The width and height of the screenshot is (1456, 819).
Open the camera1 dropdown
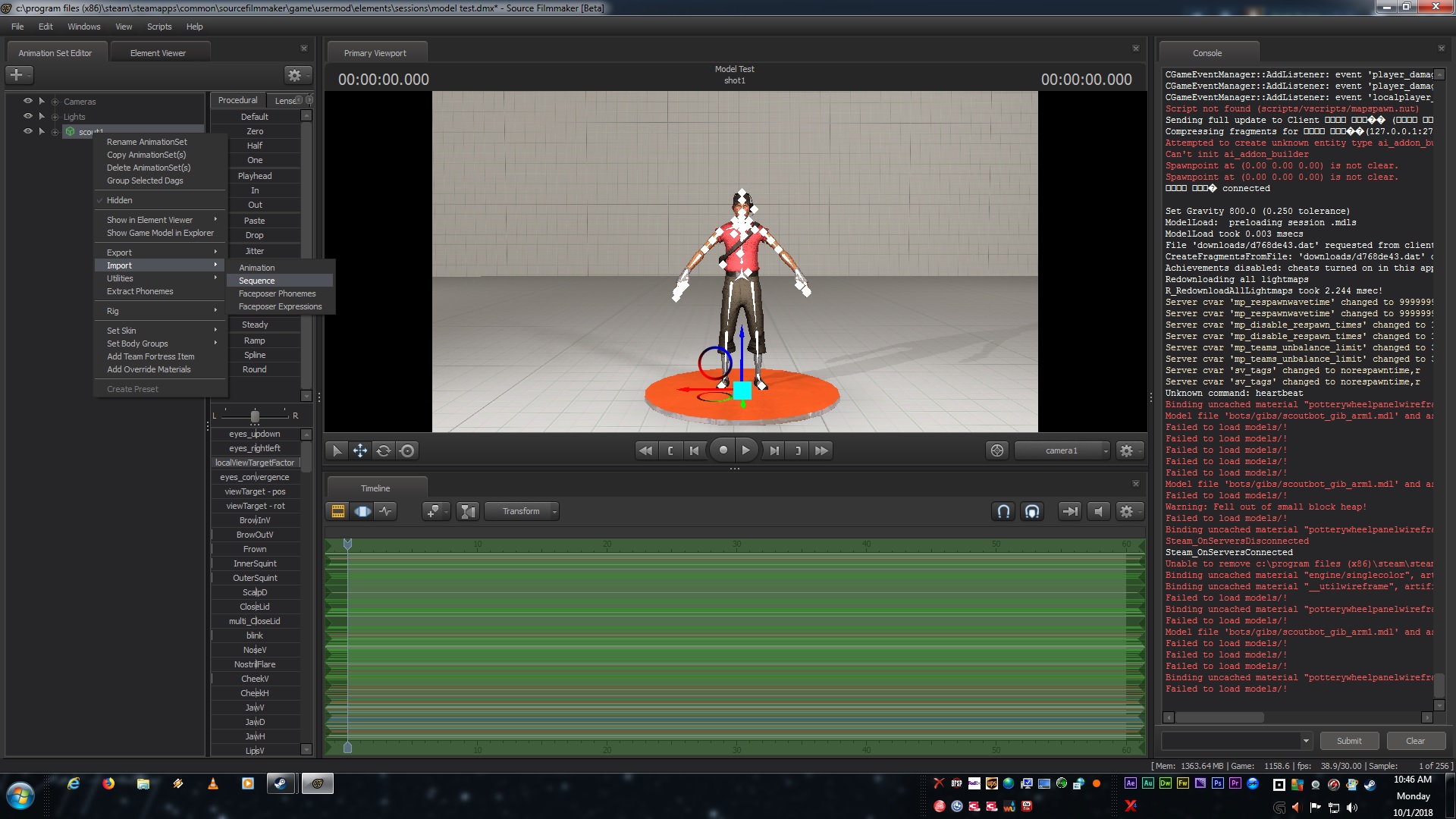(x=1062, y=450)
